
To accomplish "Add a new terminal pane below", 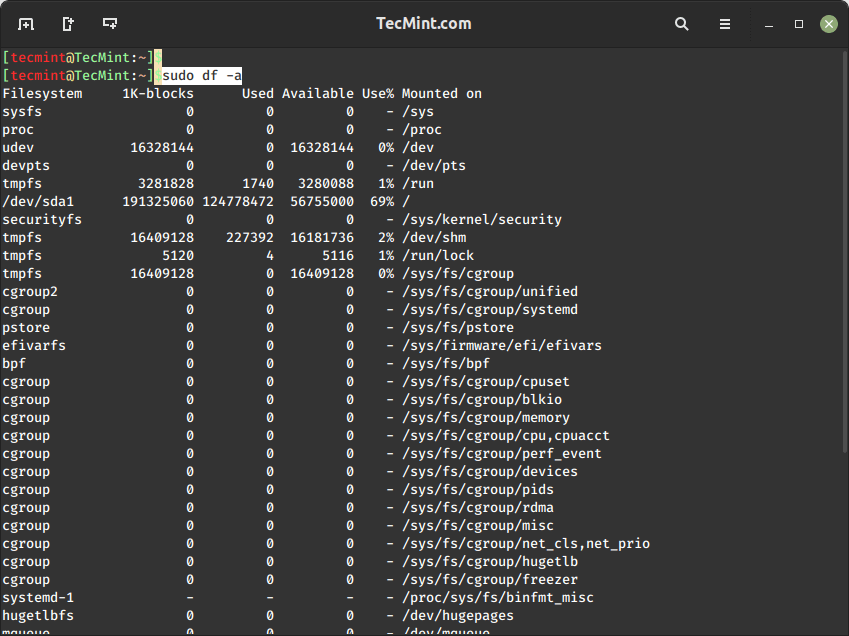I will coord(110,22).
